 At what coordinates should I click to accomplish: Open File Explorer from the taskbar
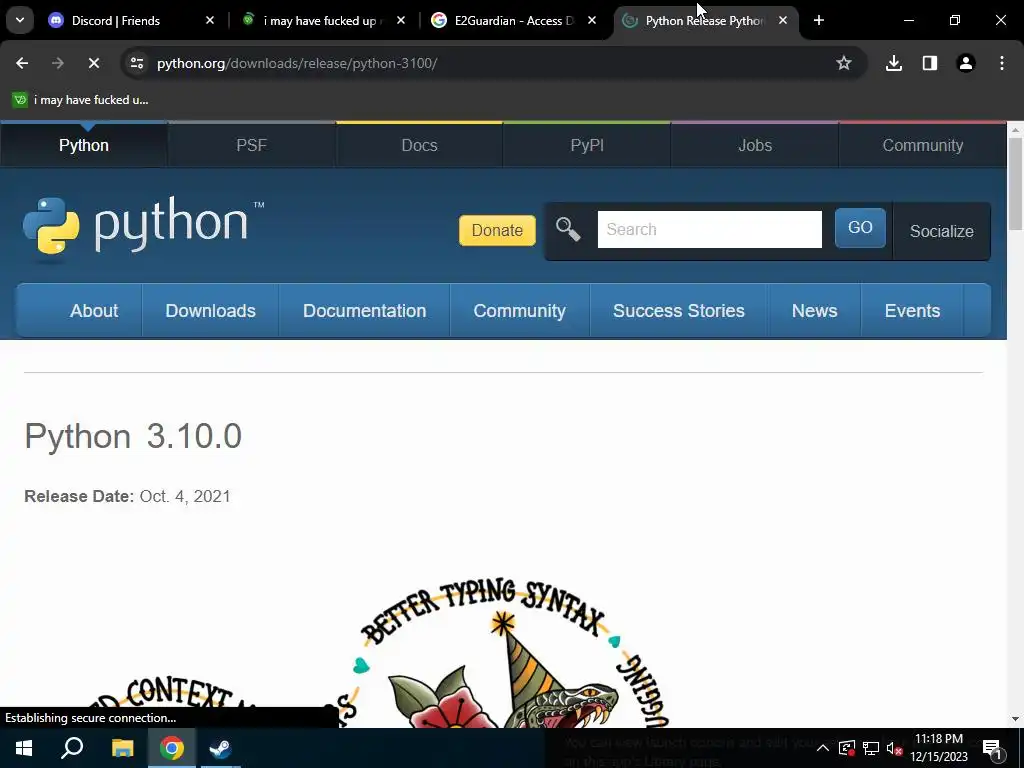(122, 748)
